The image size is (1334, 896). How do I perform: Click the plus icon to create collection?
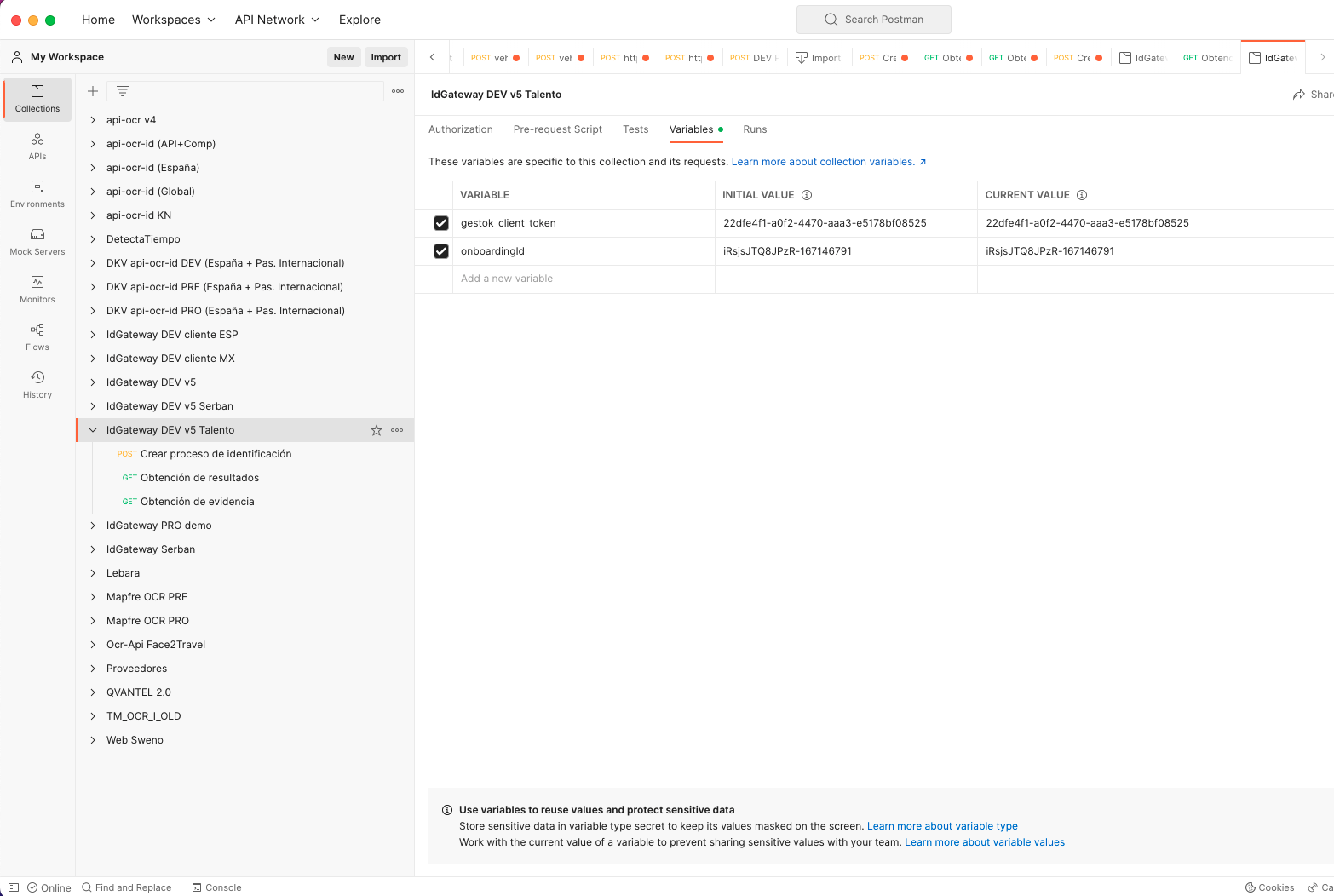93,91
